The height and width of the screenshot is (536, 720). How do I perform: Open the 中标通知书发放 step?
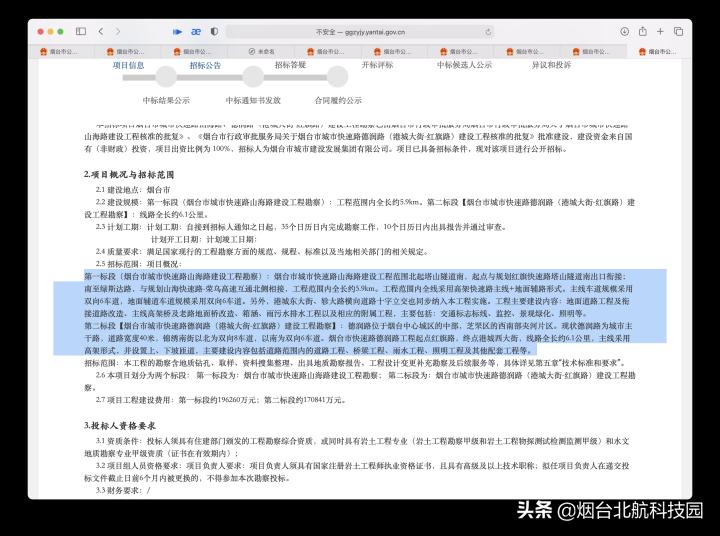point(253,100)
